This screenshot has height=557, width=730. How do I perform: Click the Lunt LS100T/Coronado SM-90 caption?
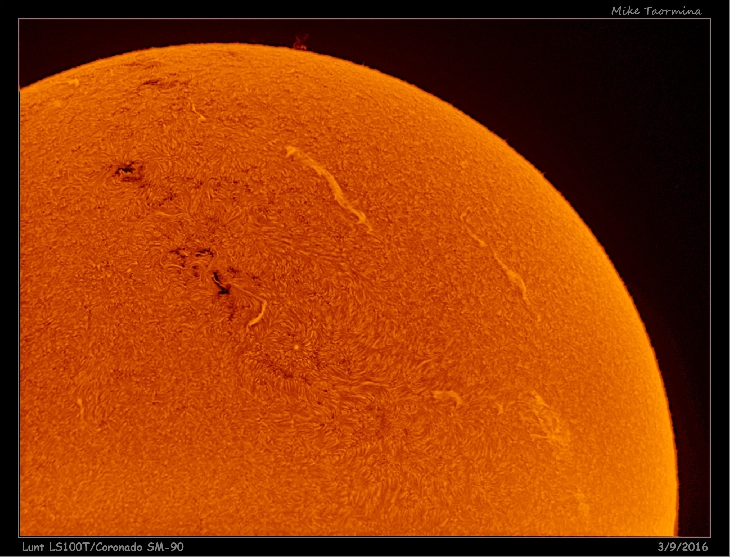pos(103,547)
